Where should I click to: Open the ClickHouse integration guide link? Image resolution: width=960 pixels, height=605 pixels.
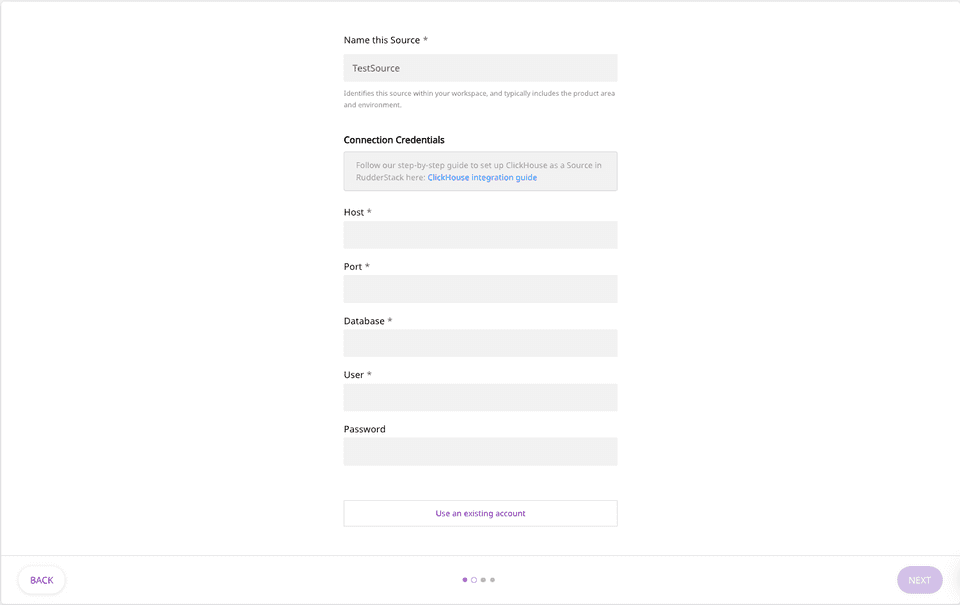482,178
